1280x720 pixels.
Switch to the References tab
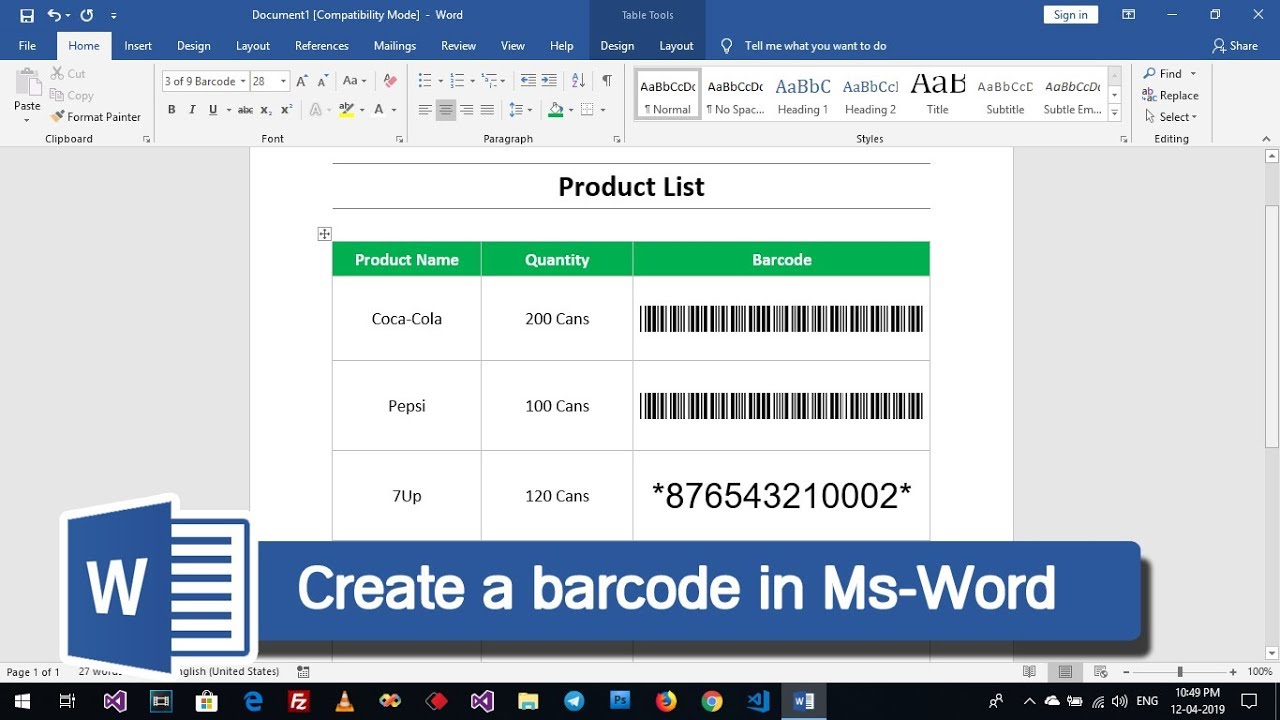[322, 46]
